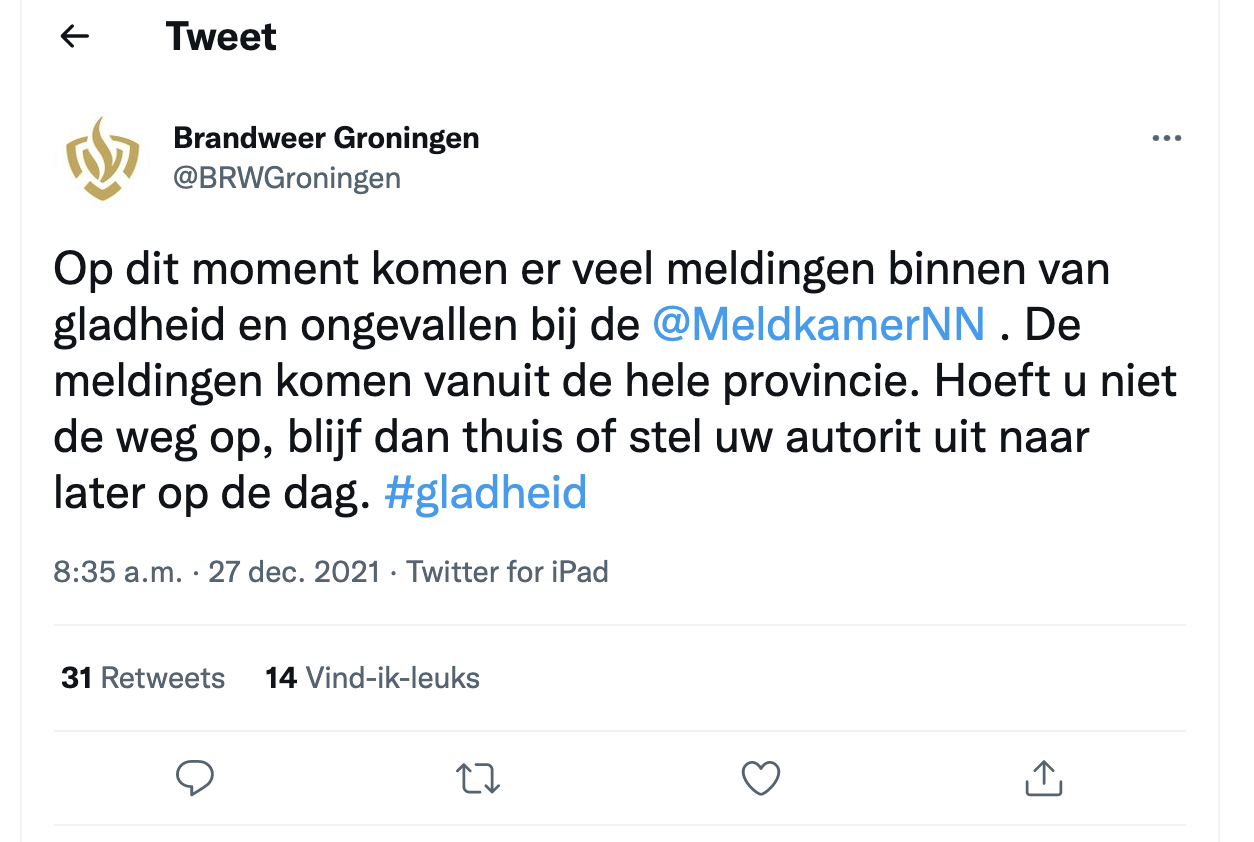View the 14 Vind-ik-leuks list
The height and width of the screenshot is (842, 1254).
point(372,678)
